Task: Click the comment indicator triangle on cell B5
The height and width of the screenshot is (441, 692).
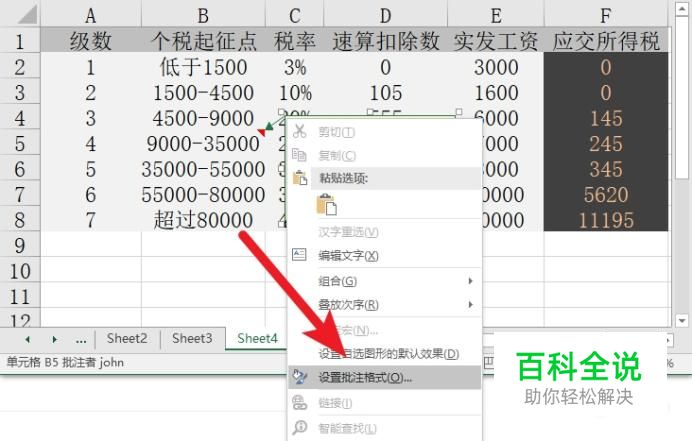Action: [x=261, y=132]
